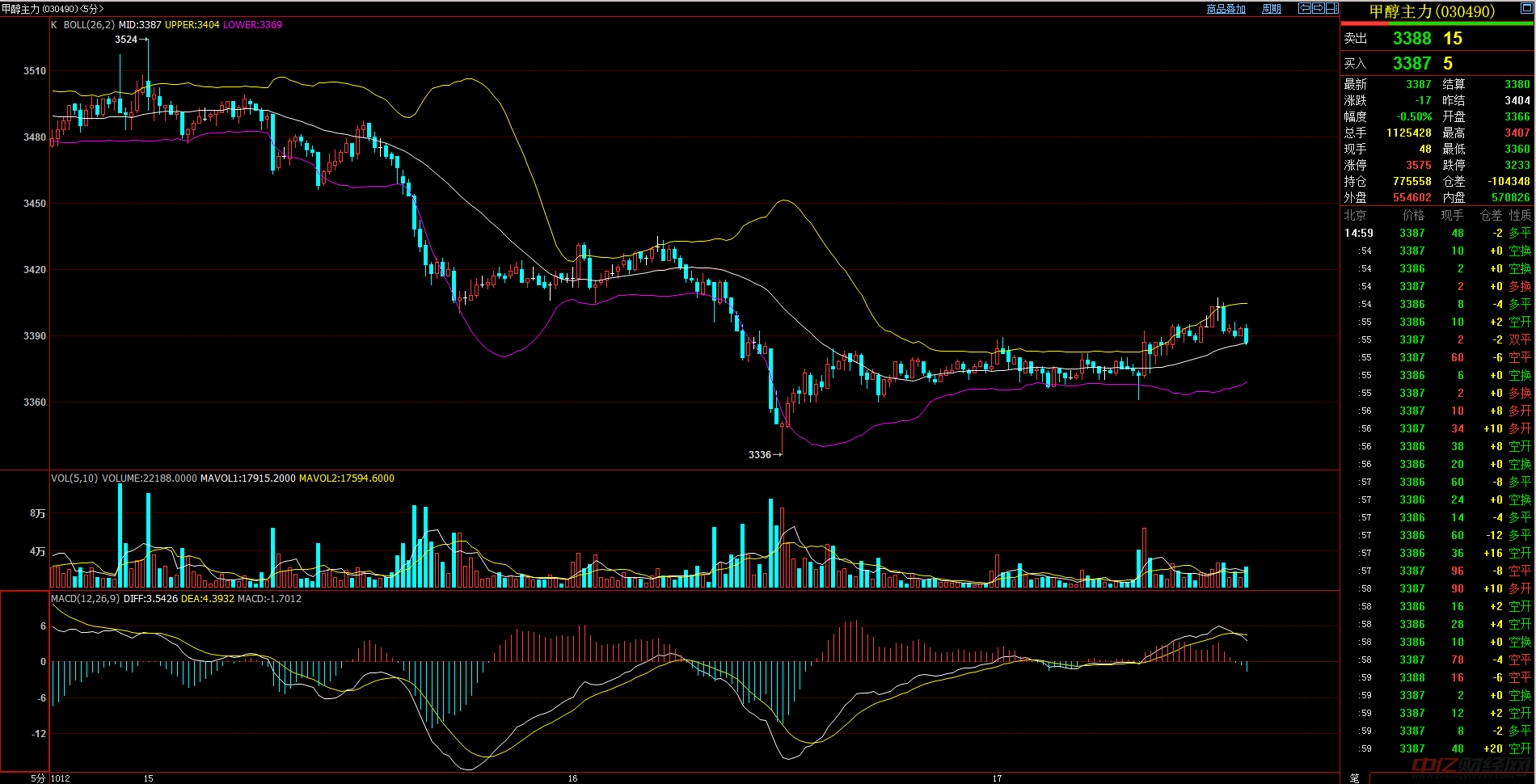Click the 结算 value 3380
Viewport: 1536px width, 784px height.
pos(1517,84)
